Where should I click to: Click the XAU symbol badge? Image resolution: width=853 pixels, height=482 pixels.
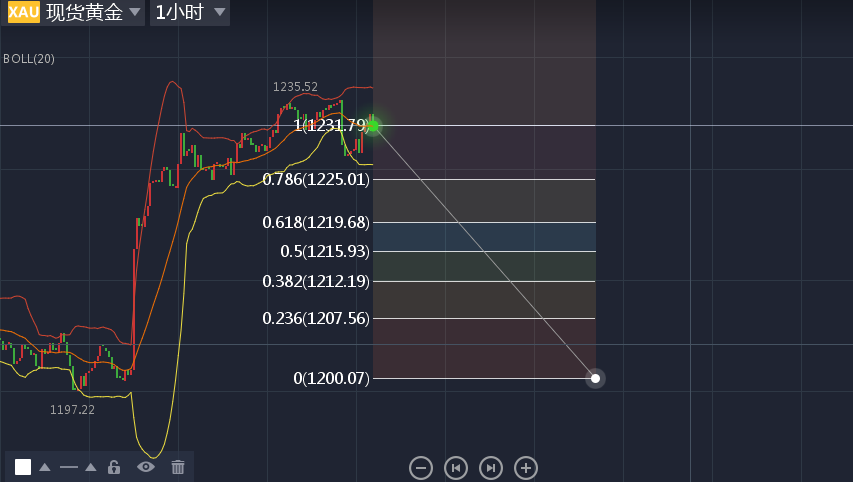(23, 13)
